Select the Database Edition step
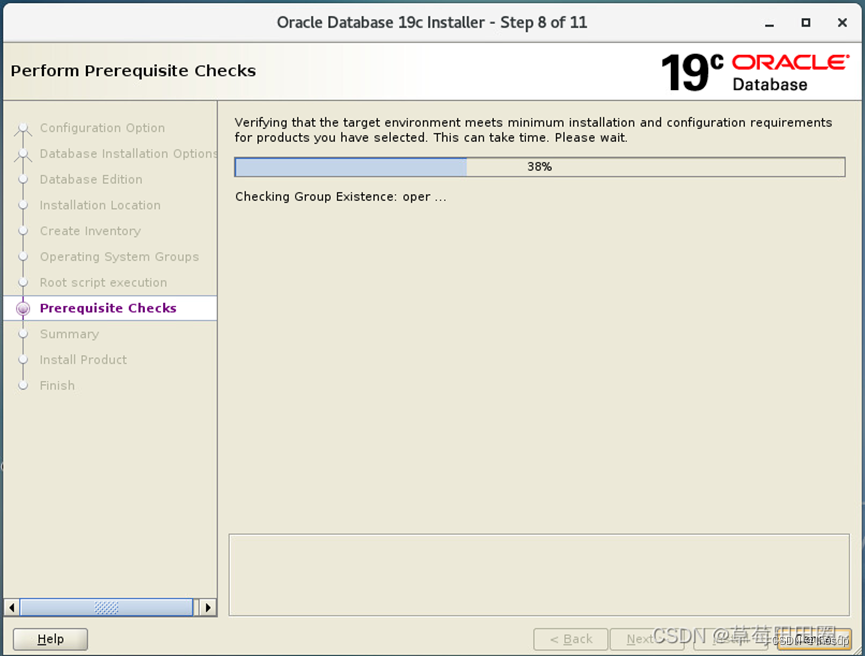 point(91,179)
